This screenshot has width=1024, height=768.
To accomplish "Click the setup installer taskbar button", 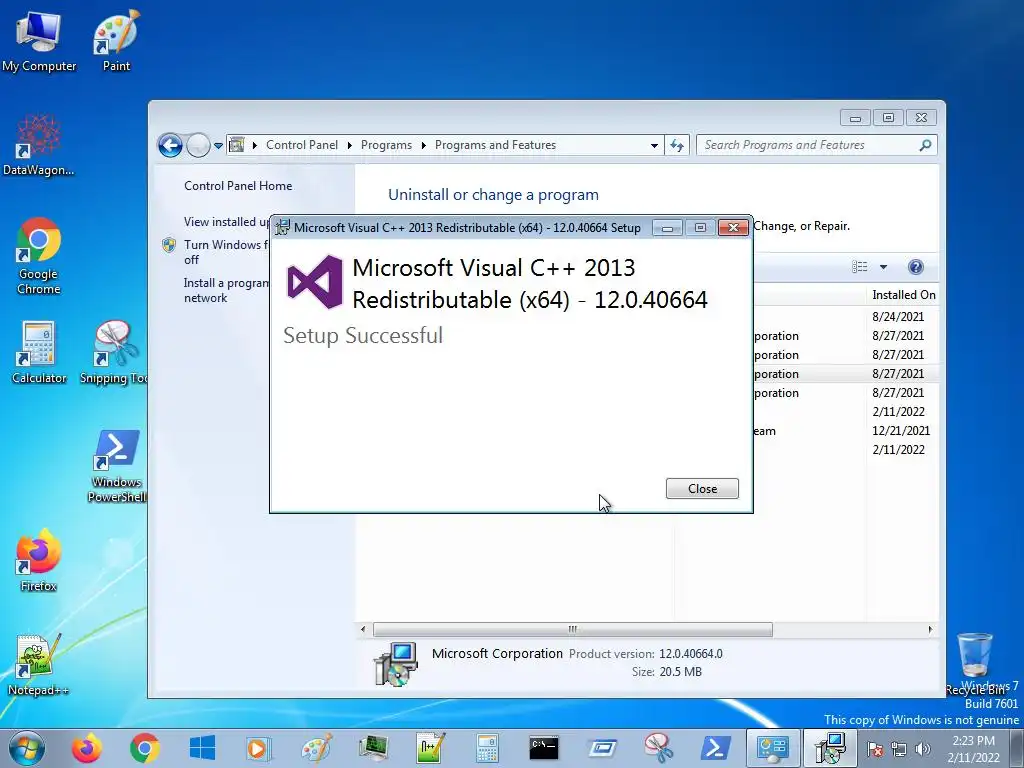I will 831,748.
